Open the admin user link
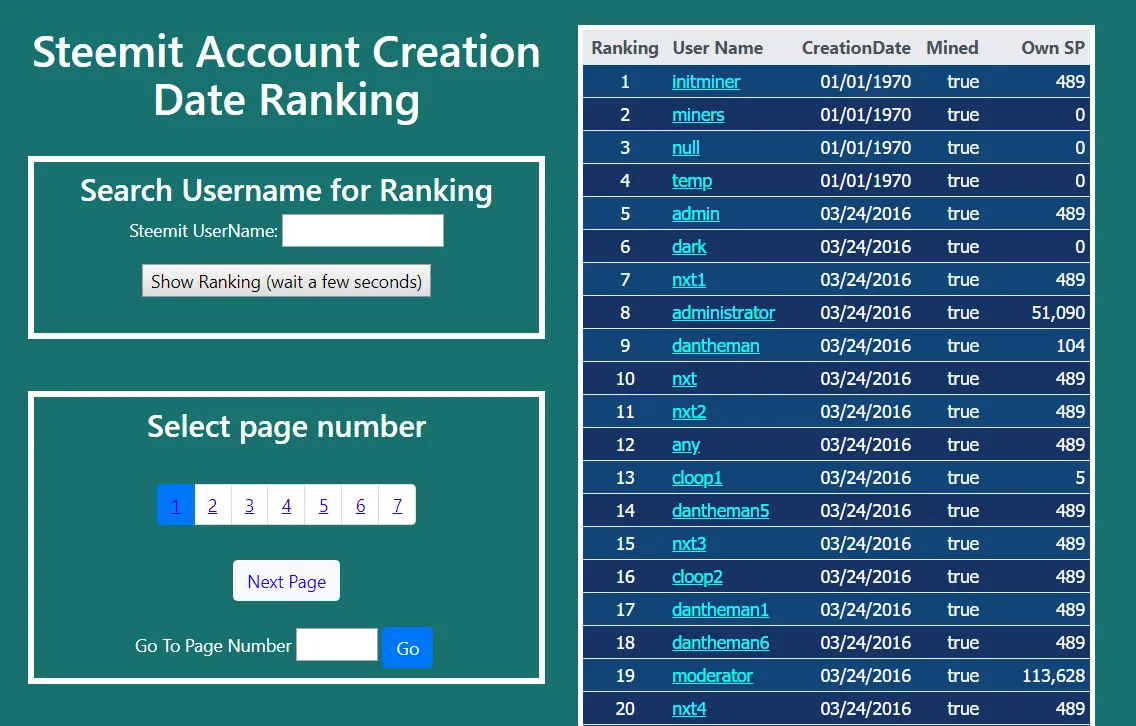Viewport: 1136px width, 726px height. tap(696, 214)
